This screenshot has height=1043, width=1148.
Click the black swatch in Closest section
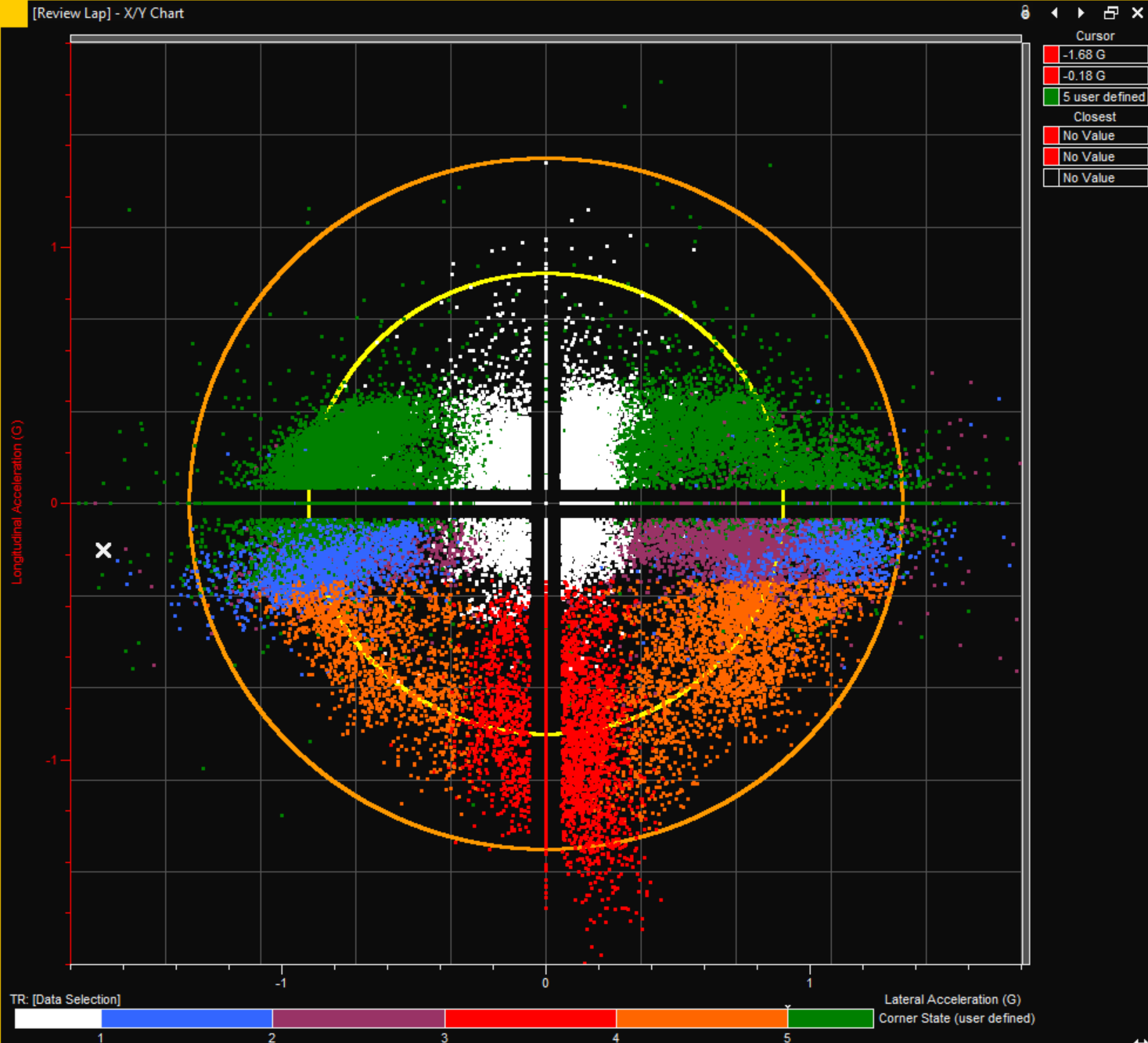[x=1051, y=178]
